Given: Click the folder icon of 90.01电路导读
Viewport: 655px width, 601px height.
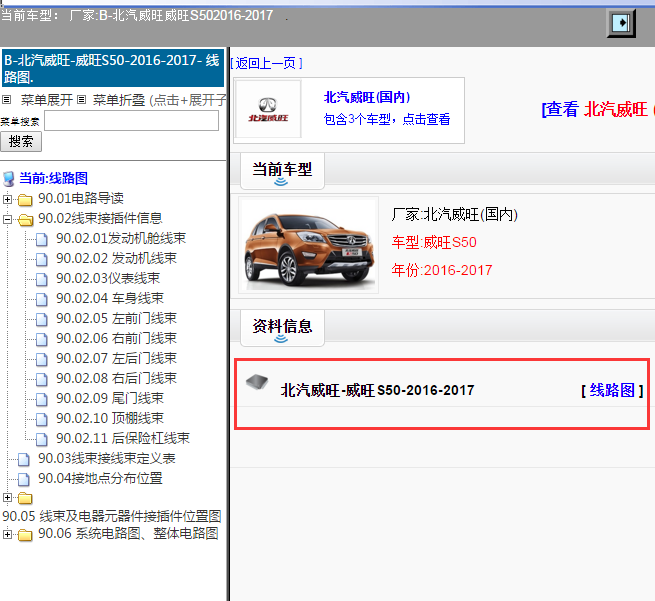Looking at the screenshot, I should coord(25,200).
